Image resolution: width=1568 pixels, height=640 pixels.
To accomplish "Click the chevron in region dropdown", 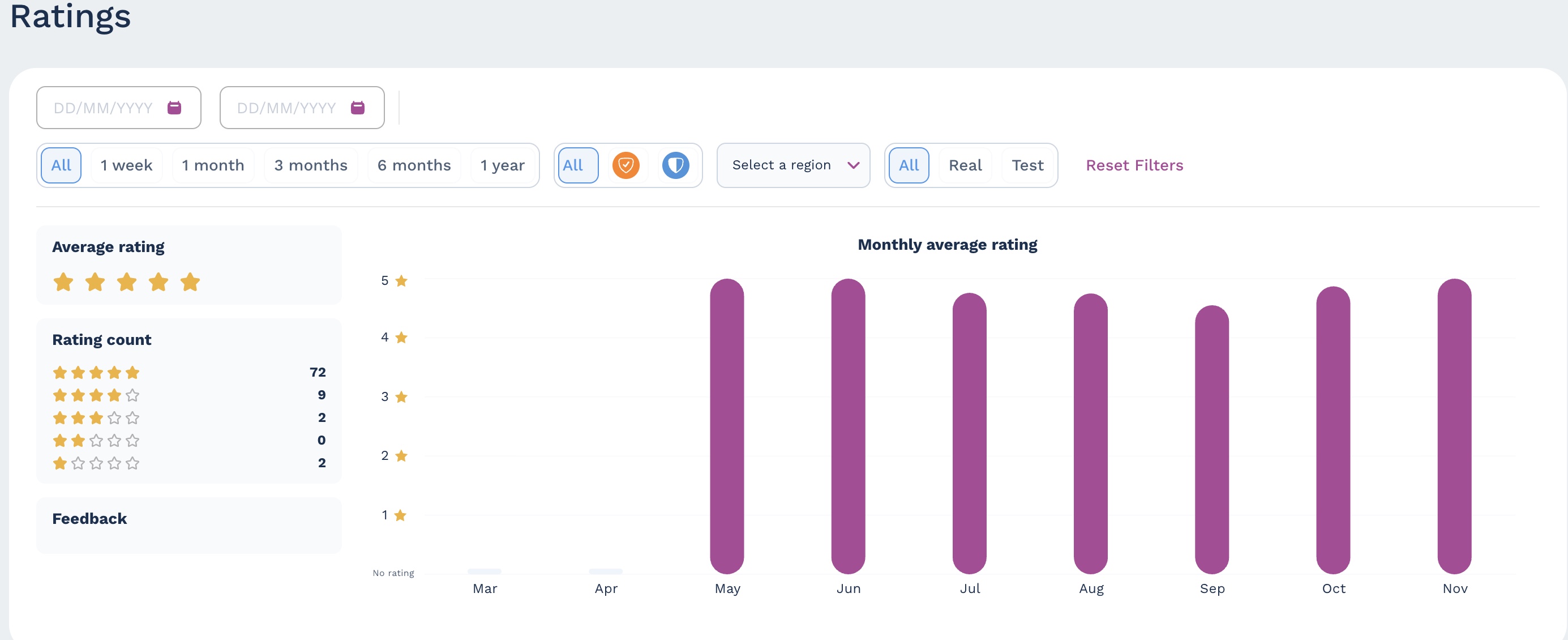I will point(854,165).
